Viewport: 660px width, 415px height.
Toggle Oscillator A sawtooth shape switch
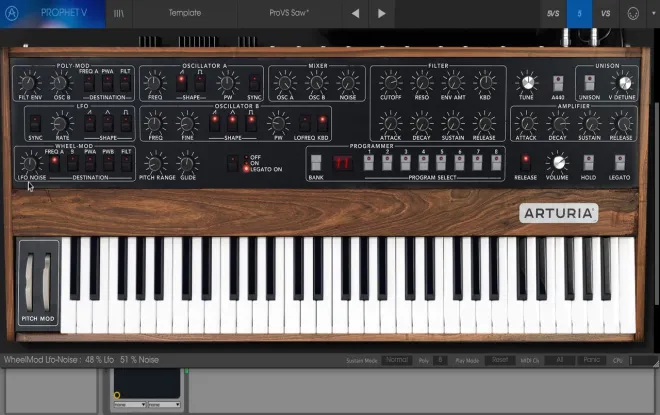[181, 83]
